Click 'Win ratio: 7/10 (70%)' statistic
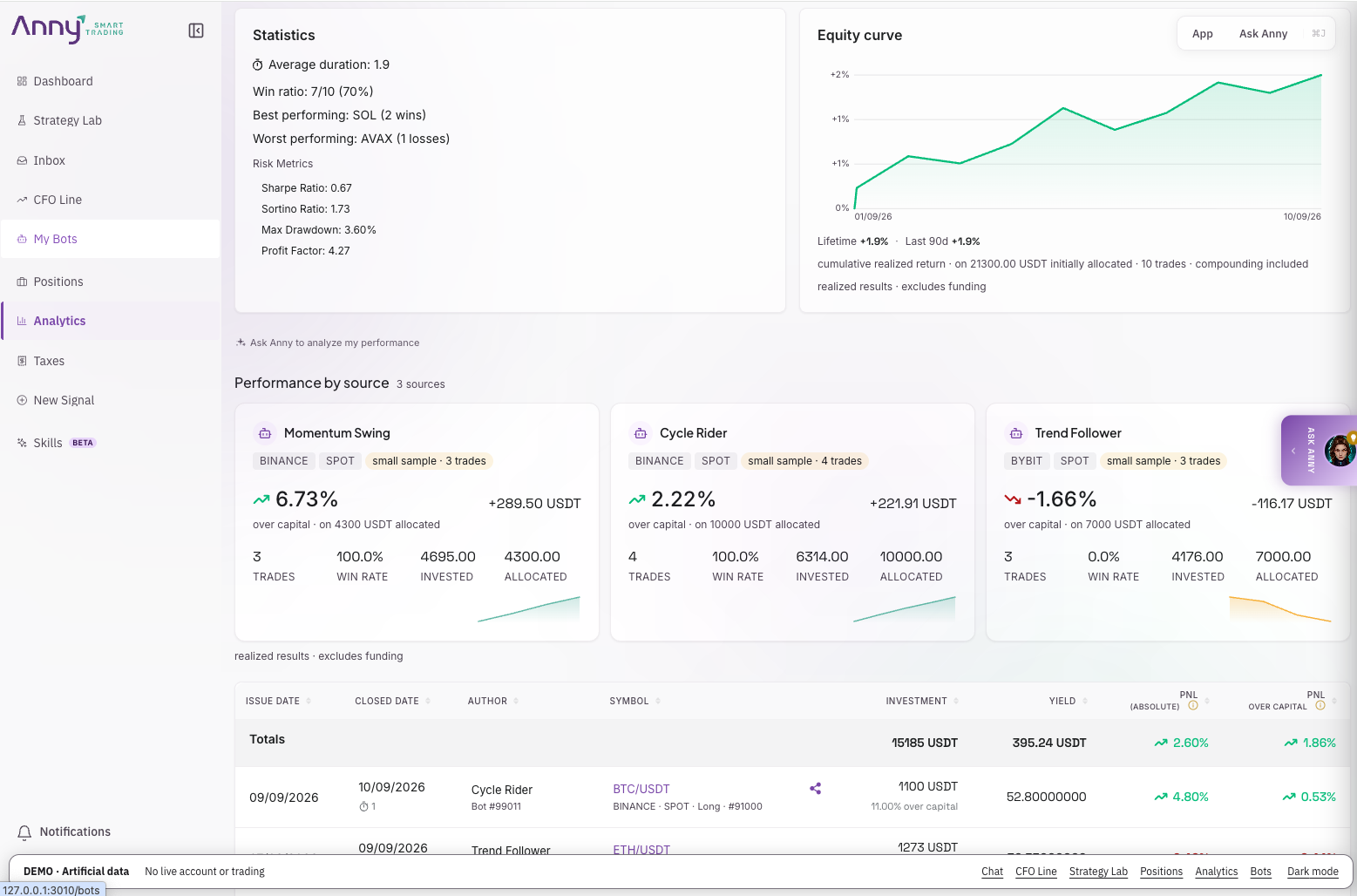The height and width of the screenshot is (896, 1357). point(313,92)
